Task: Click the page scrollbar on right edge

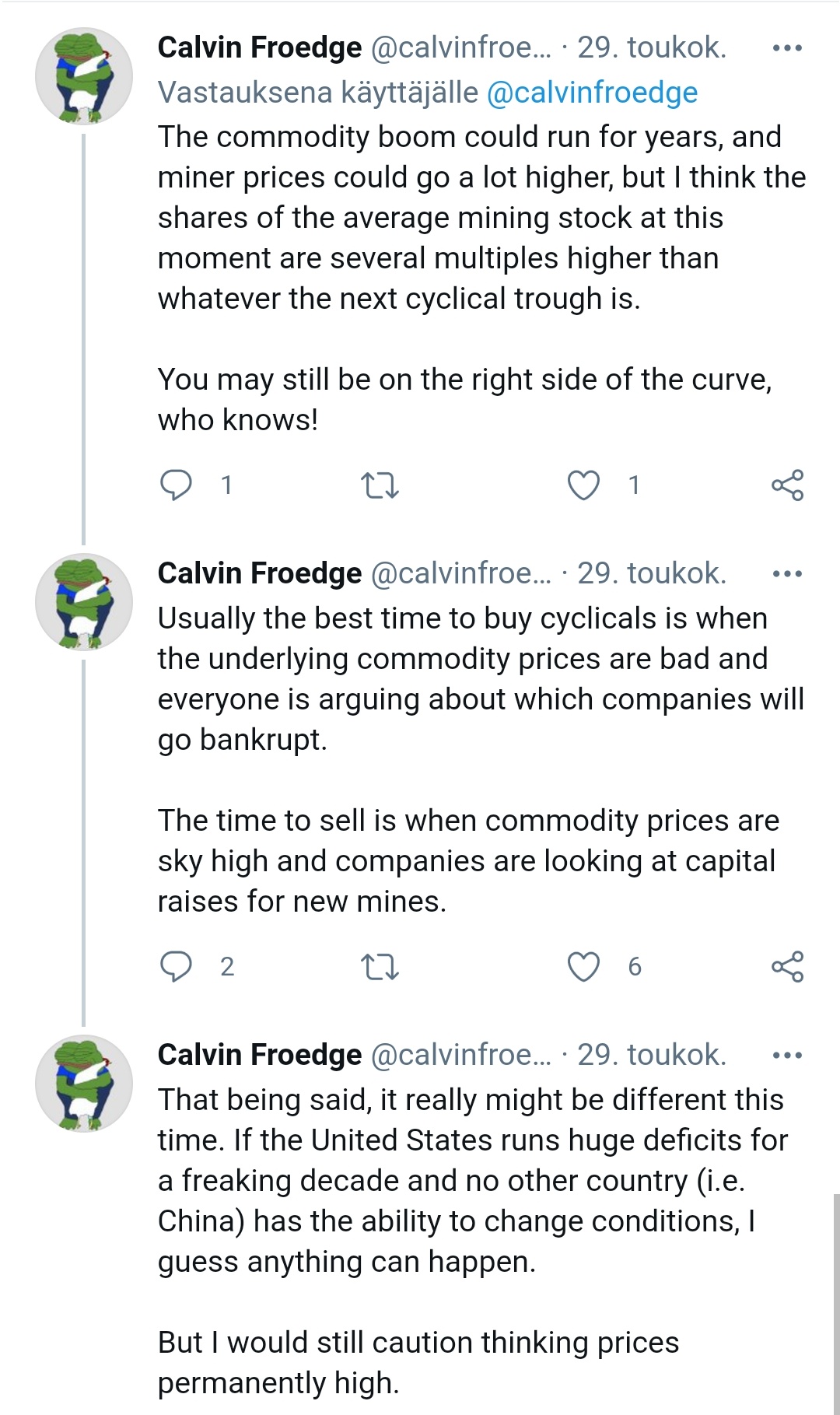Action: click(x=836, y=1299)
